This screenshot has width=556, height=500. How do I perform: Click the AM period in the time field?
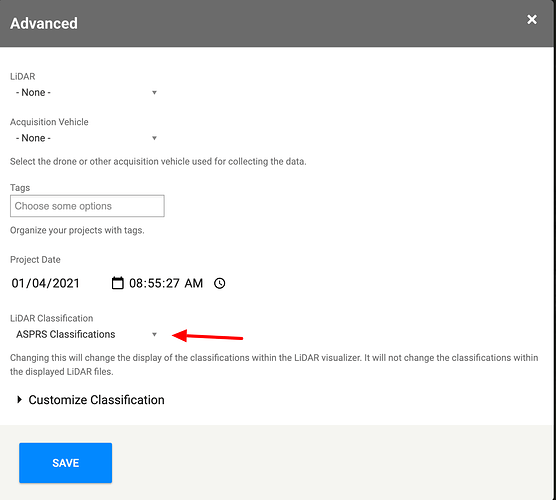tap(194, 283)
